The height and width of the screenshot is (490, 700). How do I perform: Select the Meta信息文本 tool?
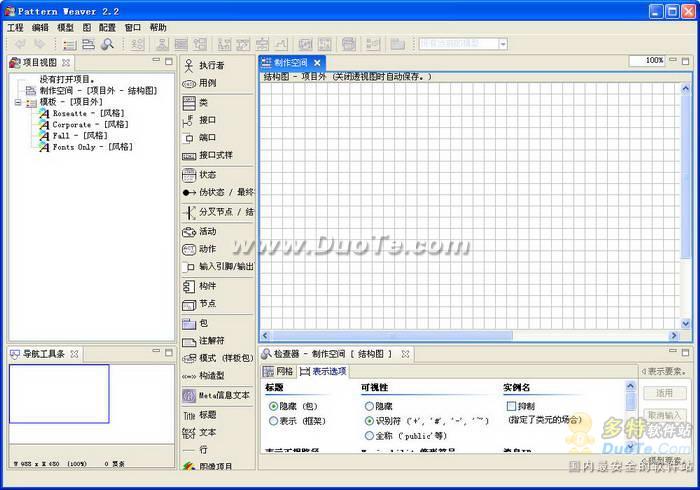click(217, 395)
